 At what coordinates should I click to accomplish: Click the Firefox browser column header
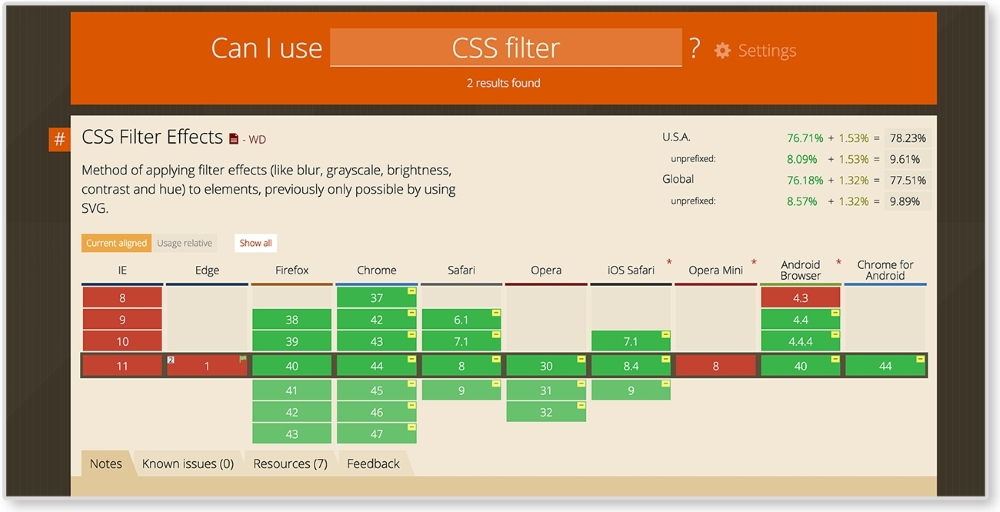[x=291, y=270]
